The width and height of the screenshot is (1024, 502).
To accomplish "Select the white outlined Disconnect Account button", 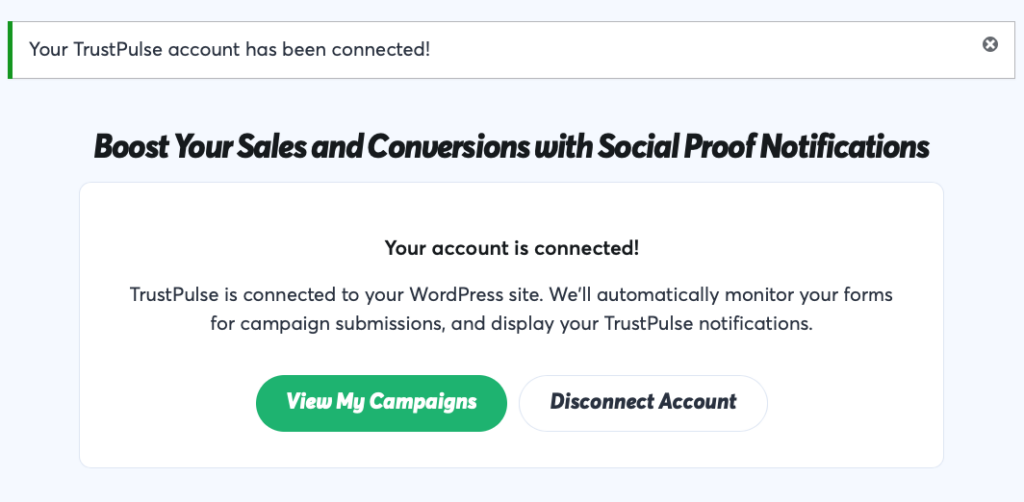I will 643,403.
